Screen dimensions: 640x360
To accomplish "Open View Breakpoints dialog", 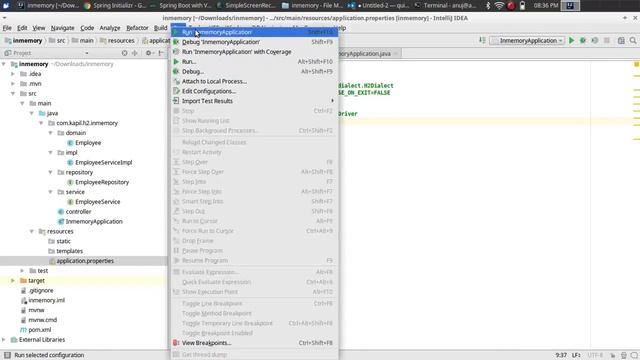I will 254,343.
